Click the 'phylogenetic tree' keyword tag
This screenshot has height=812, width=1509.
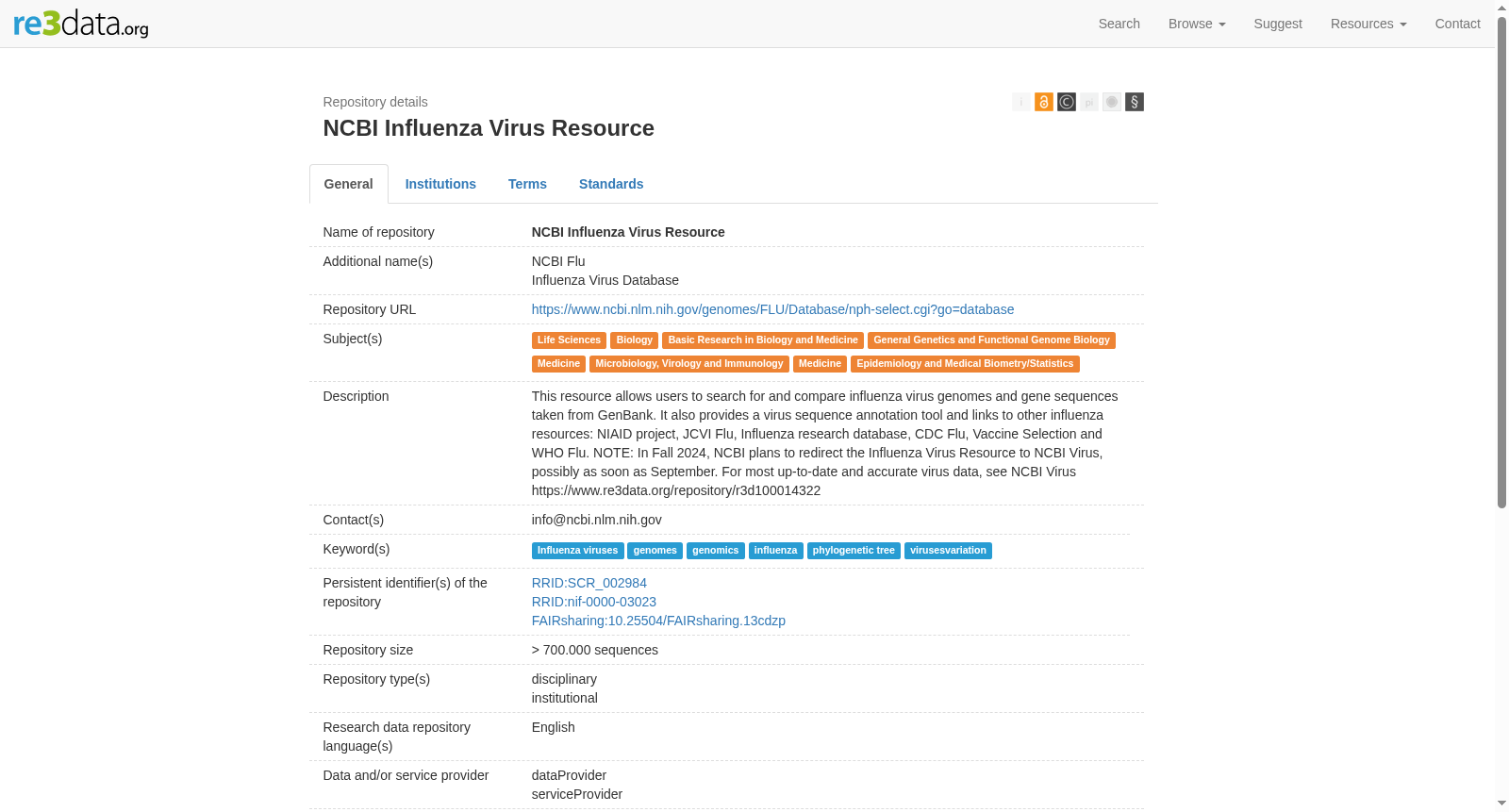tap(854, 551)
